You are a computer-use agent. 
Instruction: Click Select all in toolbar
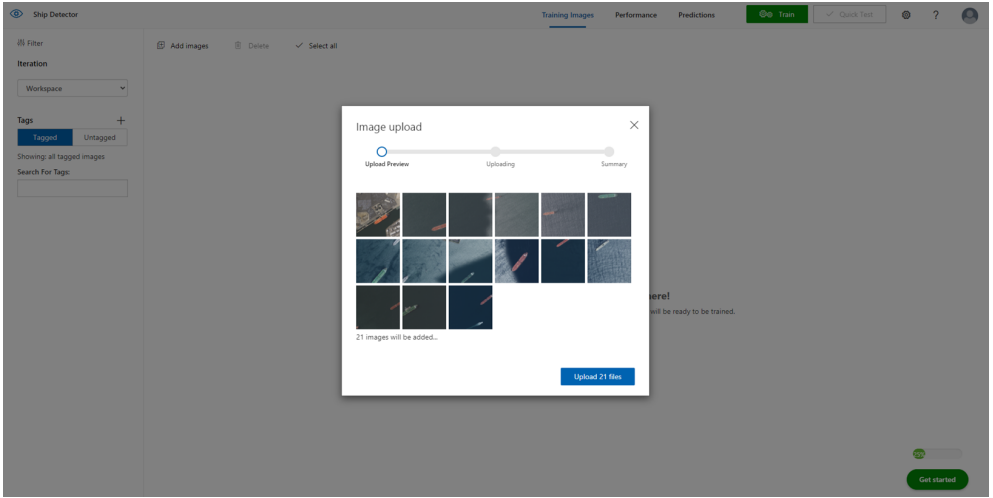pyautogui.click(x=316, y=46)
